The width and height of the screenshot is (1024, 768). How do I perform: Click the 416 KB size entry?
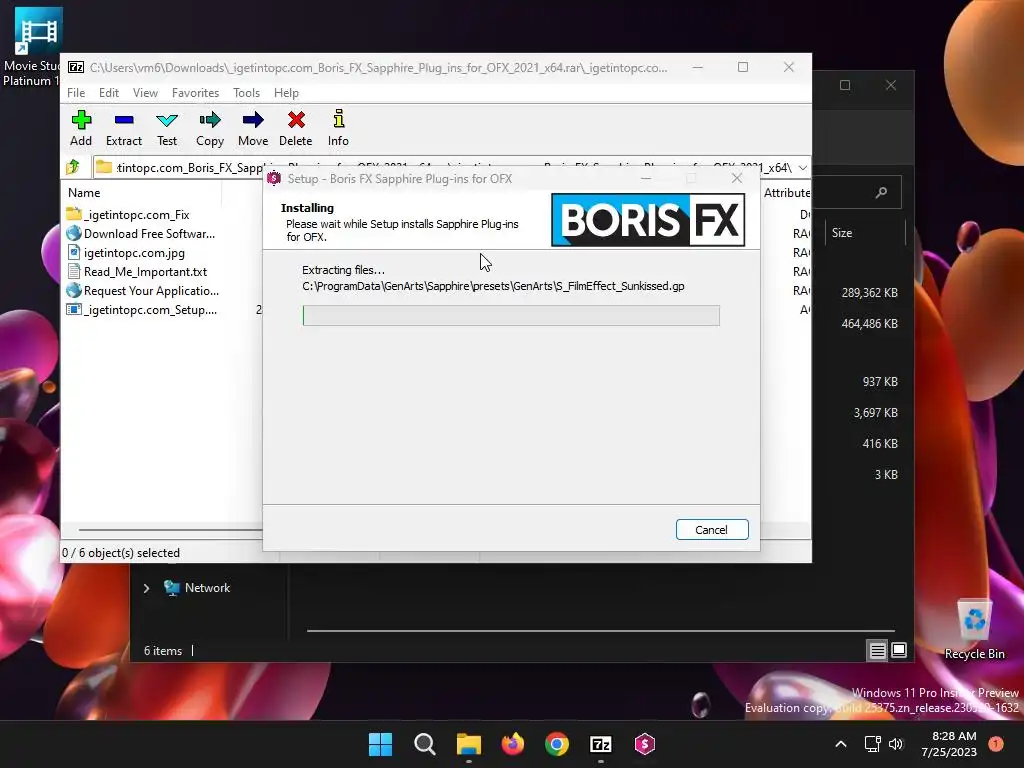coord(880,443)
